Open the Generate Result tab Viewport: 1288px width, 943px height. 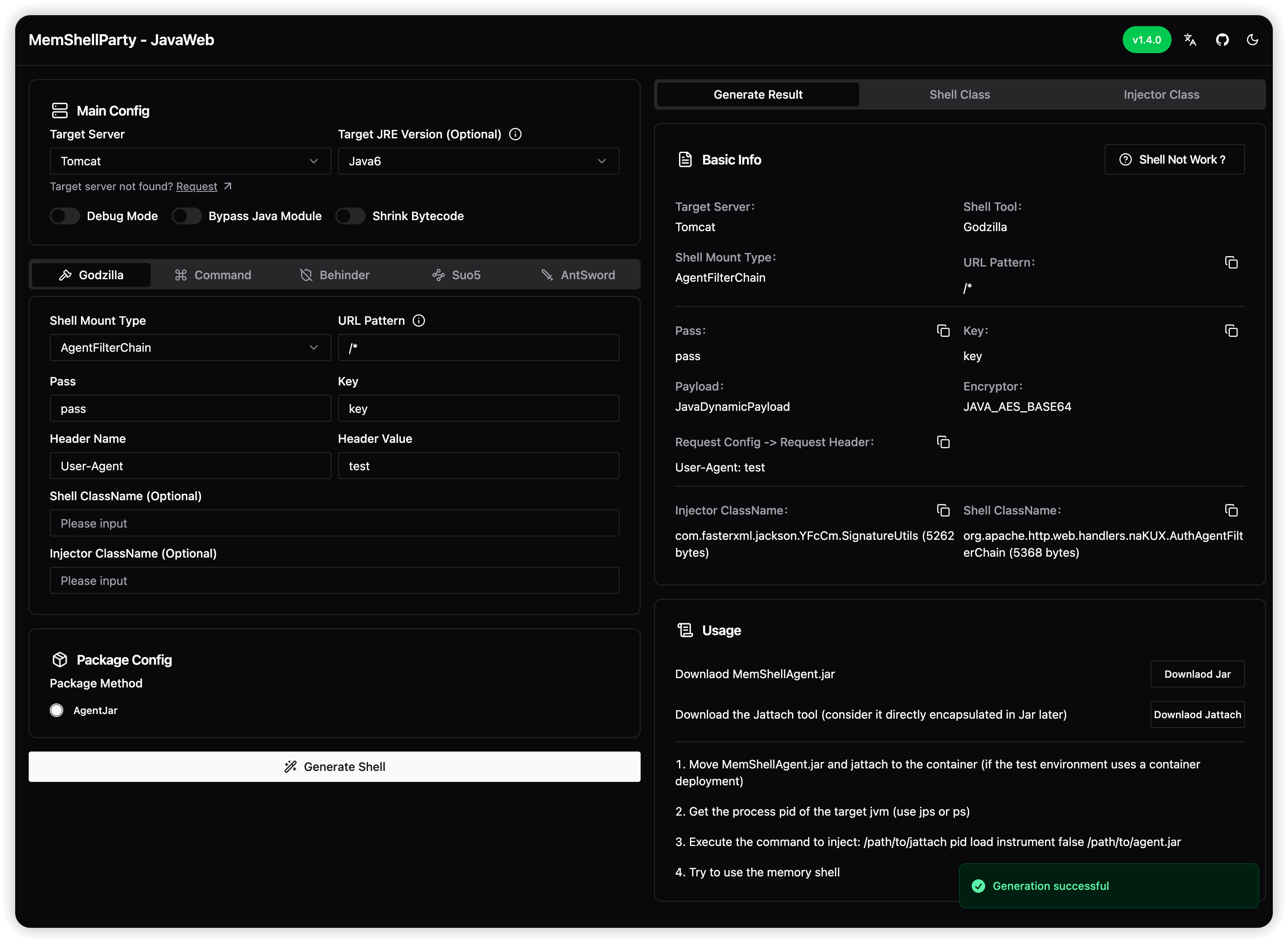(x=758, y=95)
